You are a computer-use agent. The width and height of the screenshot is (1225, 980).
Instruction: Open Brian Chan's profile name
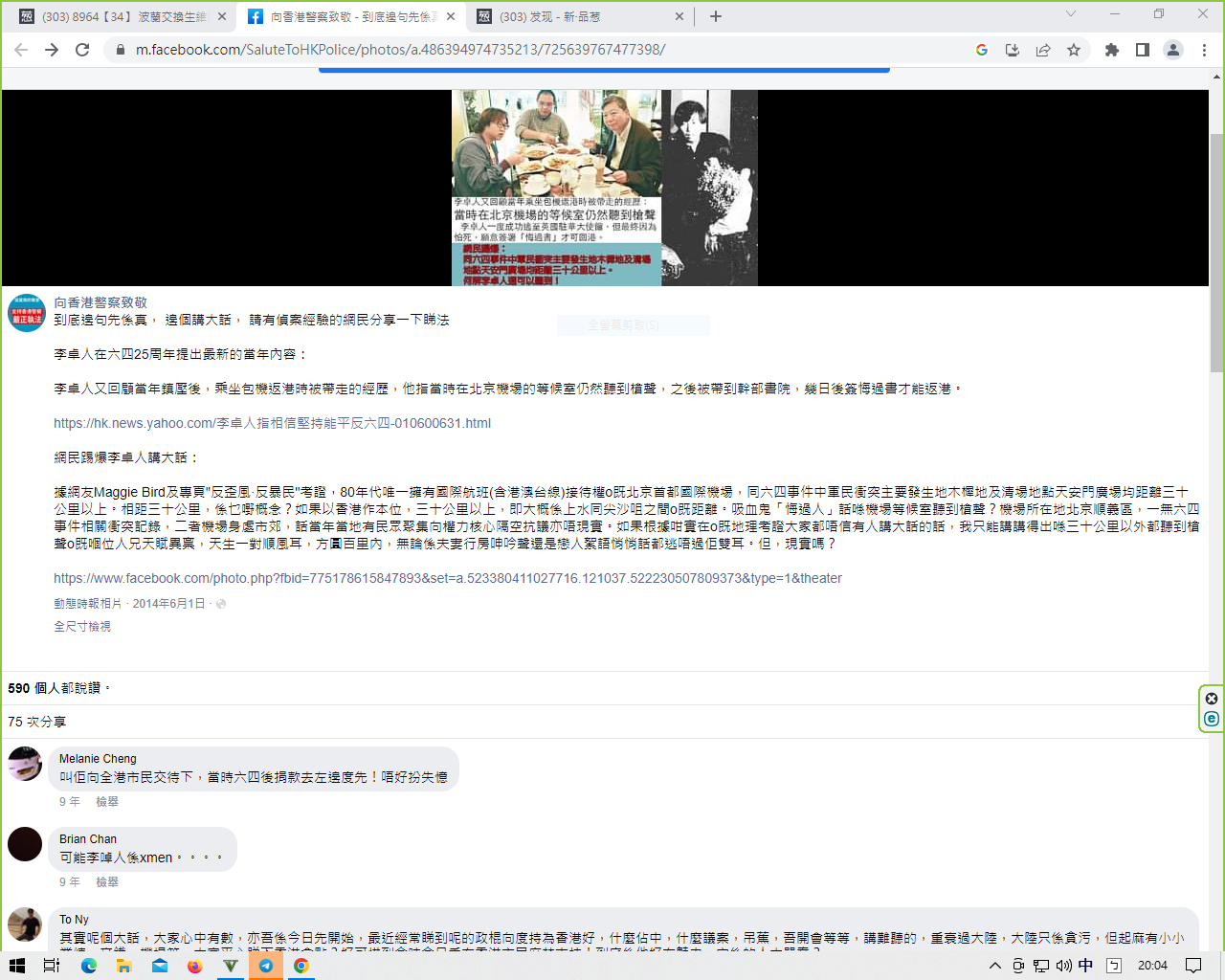coord(88,839)
